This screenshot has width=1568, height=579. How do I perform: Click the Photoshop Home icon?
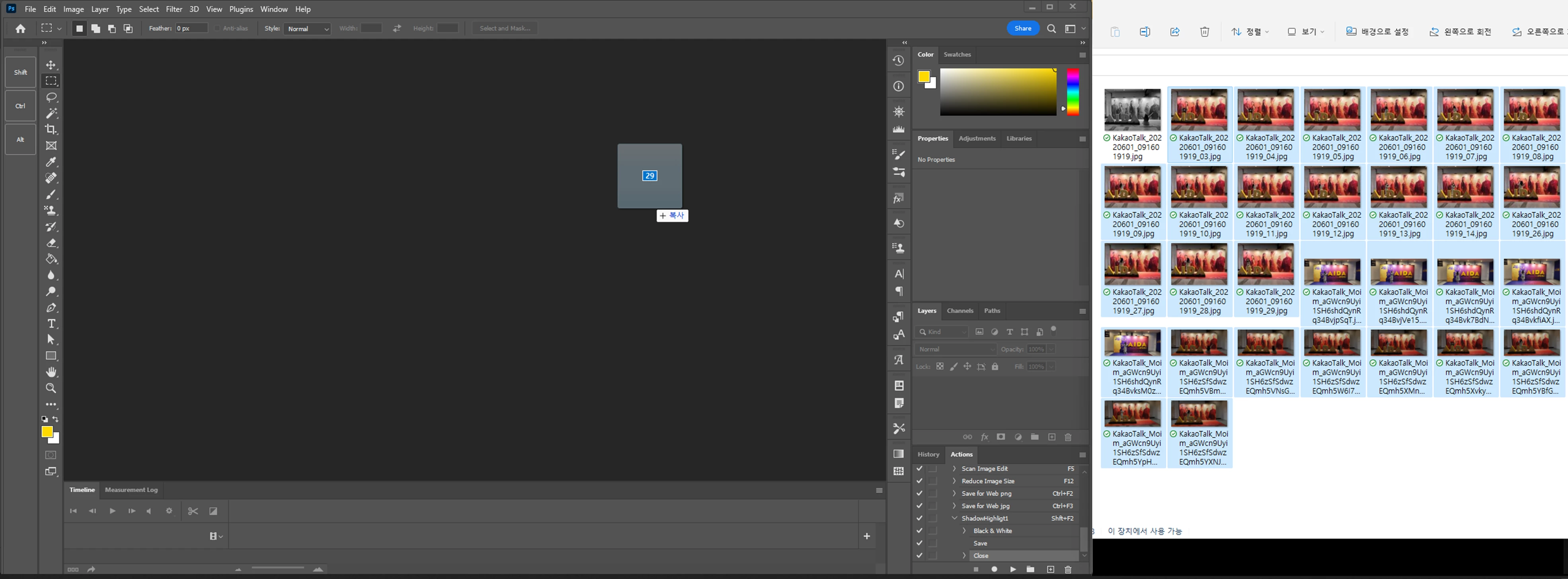coord(20,29)
